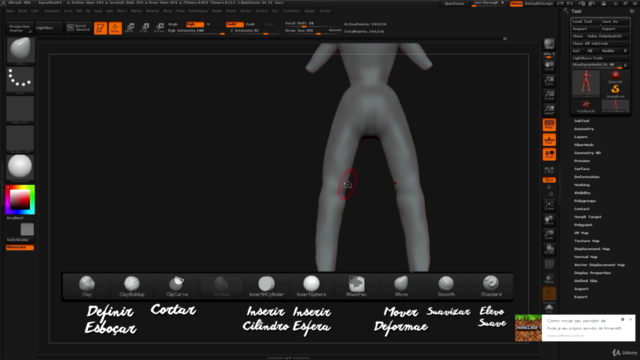Select the ClayBuildup brush
This screenshot has height=360, width=640.
(132, 286)
